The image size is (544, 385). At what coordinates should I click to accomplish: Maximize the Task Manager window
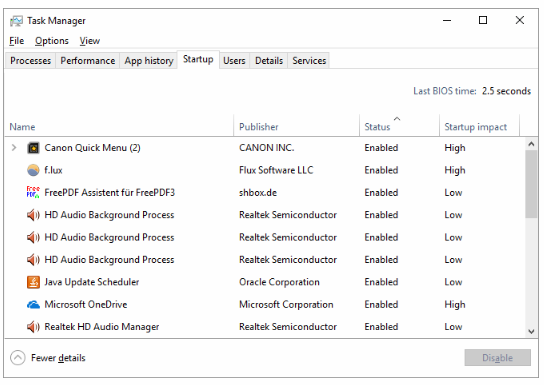coord(483,20)
